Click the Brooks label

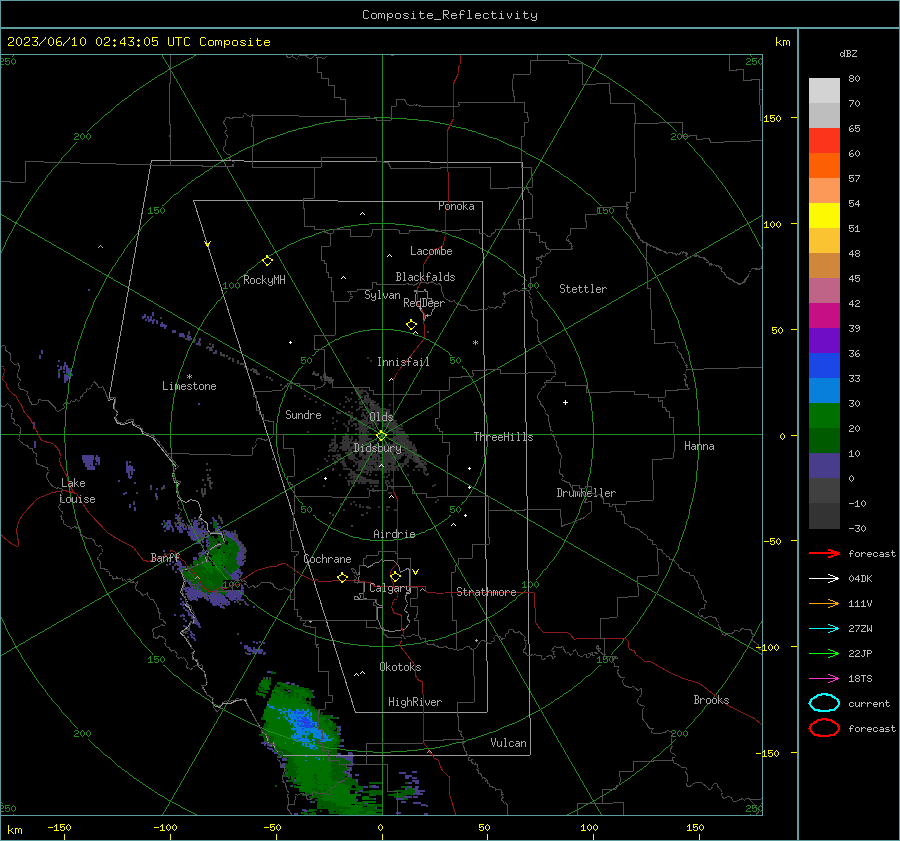coord(711,700)
